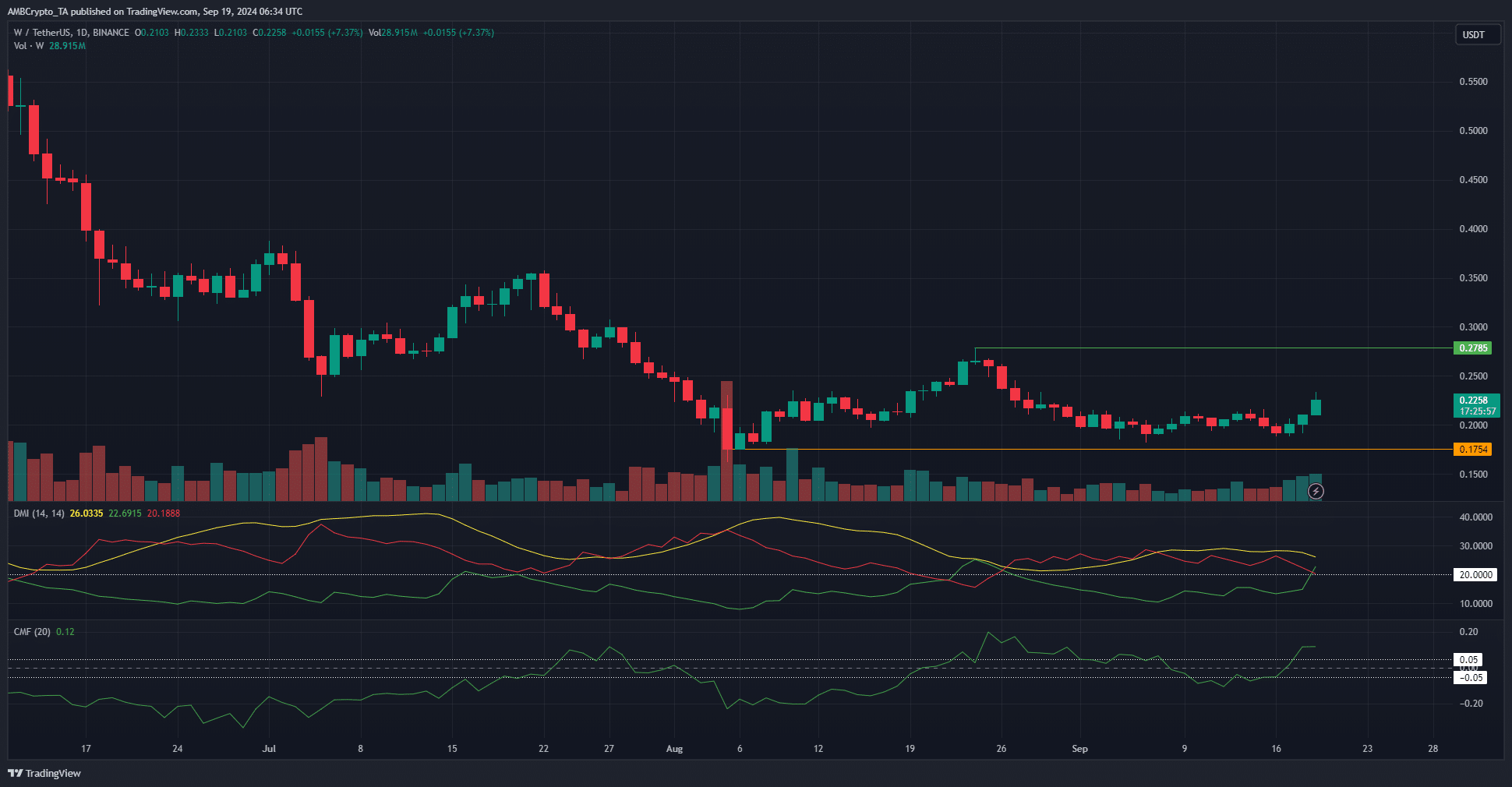Click the 40.0000 DMI scale value

click(x=1475, y=517)
